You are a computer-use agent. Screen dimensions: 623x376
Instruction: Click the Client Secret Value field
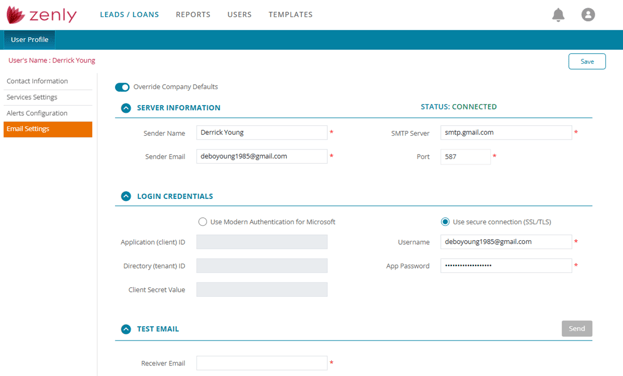262,289
